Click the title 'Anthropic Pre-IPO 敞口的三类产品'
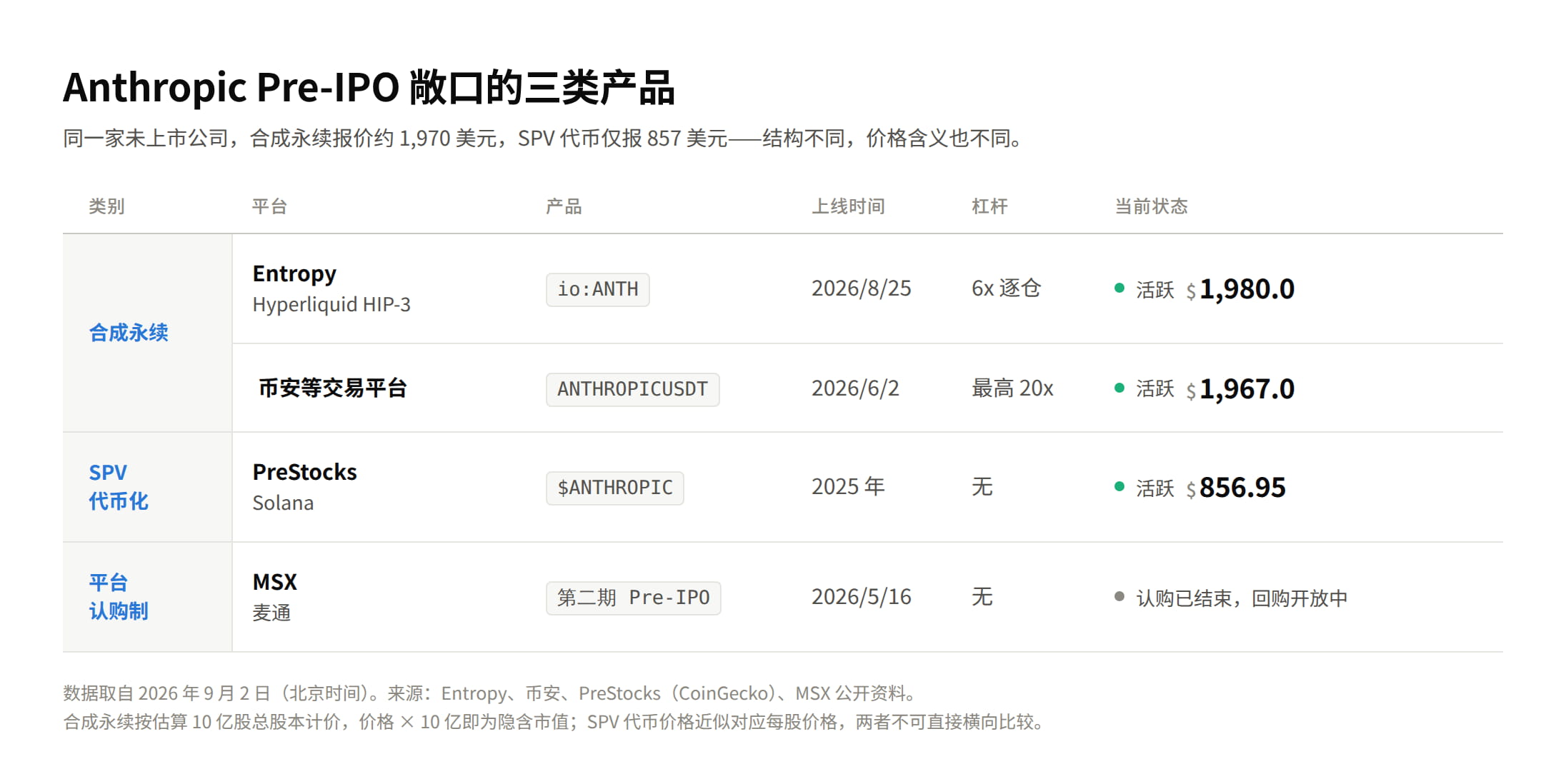This screenshot has width=1566, height=784. click(x=369, y=88)
